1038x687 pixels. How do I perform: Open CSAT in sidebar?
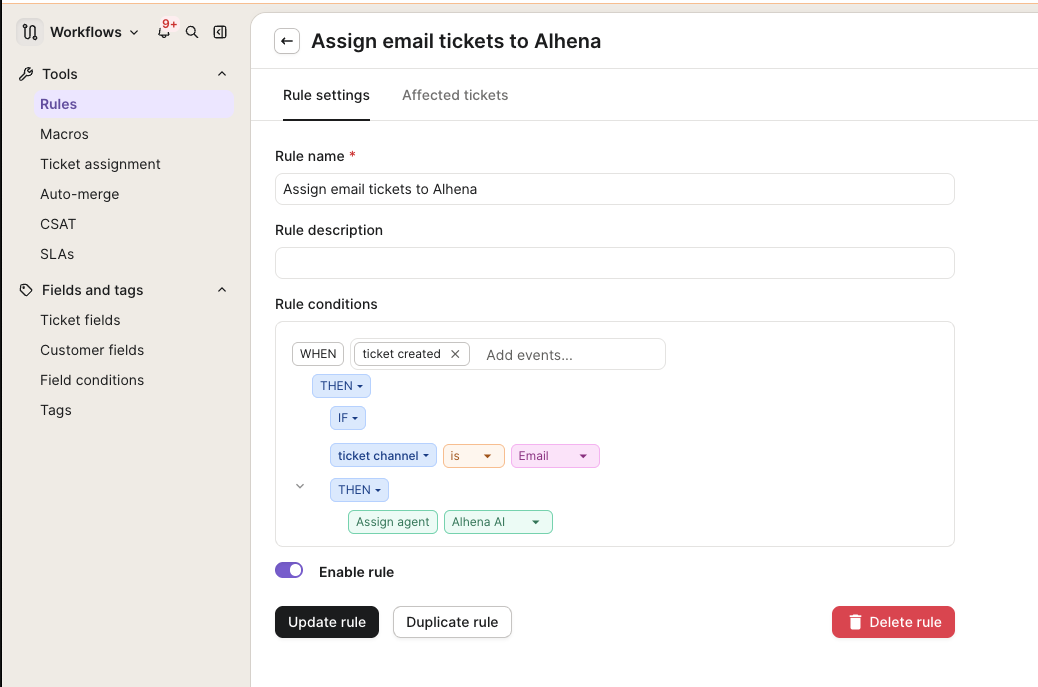(58, 224)
